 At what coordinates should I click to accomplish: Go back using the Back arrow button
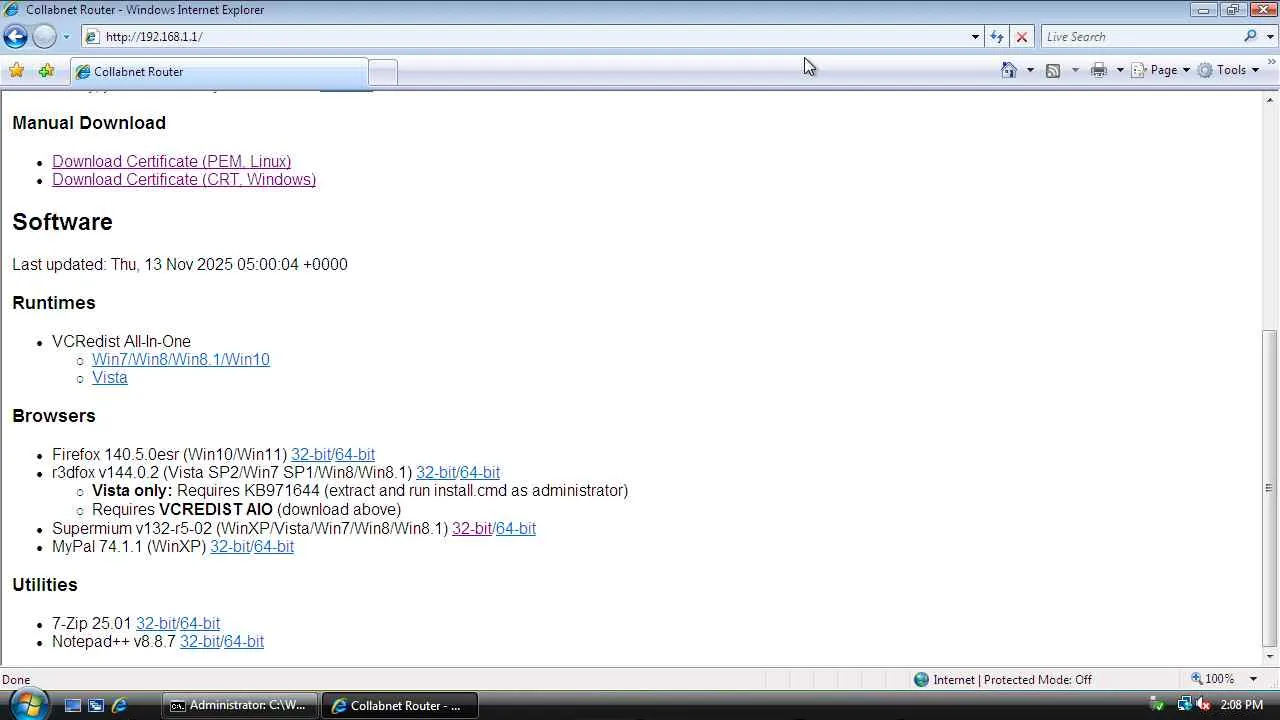[x=15, y=37]
